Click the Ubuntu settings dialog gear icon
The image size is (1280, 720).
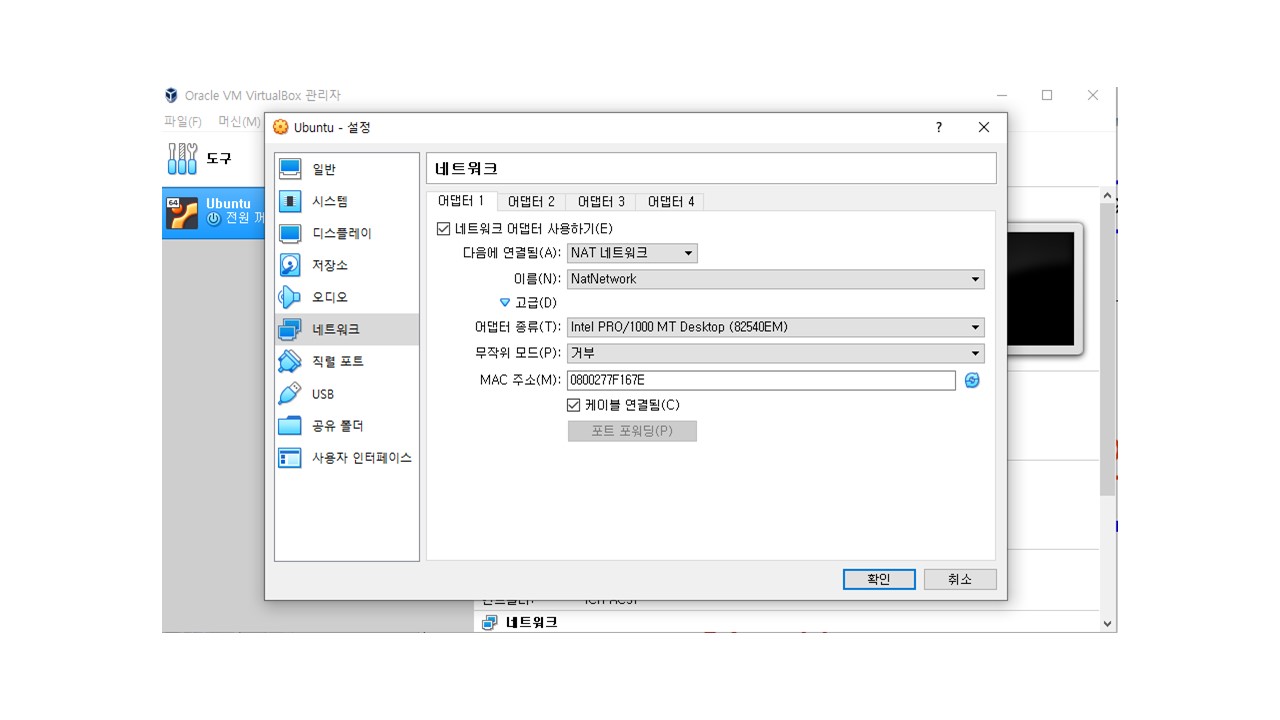pyautogui.click(x=281, y=127)
